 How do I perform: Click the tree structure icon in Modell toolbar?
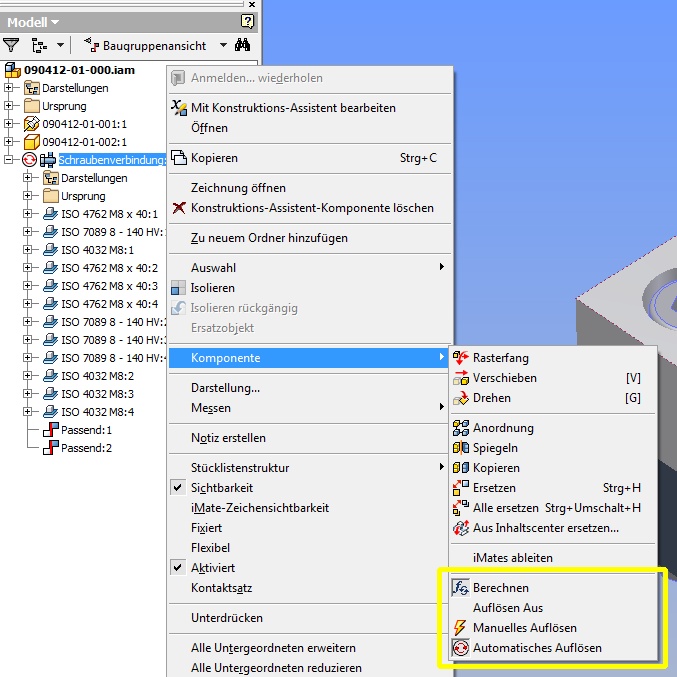[39, 45]
